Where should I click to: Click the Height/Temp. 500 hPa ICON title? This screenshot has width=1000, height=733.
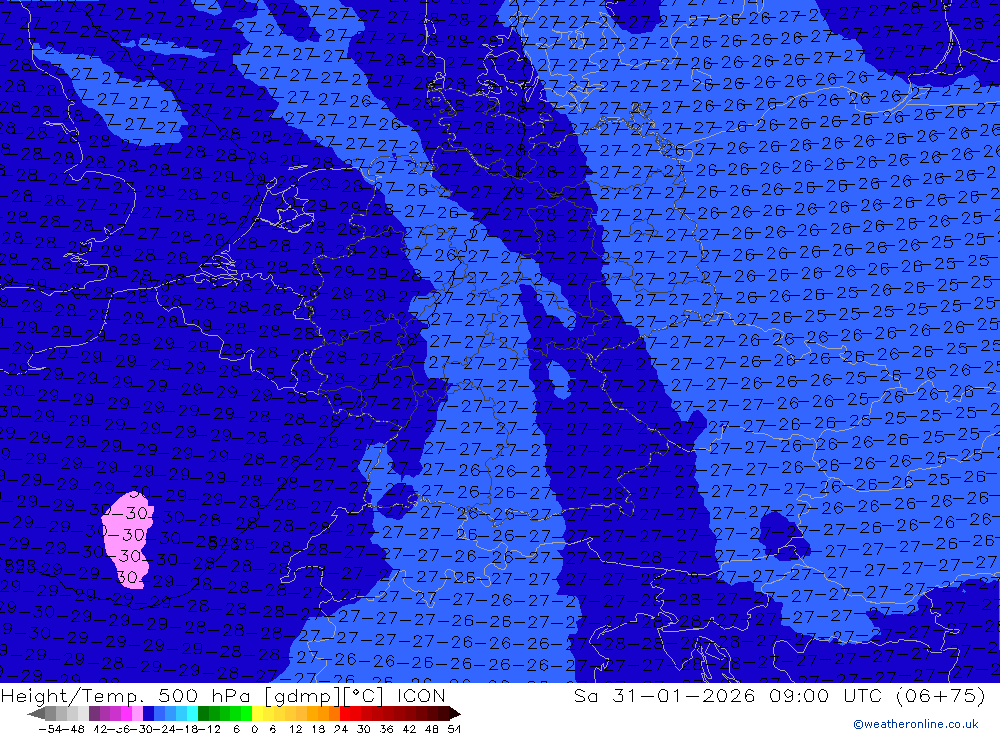point(223,695)
